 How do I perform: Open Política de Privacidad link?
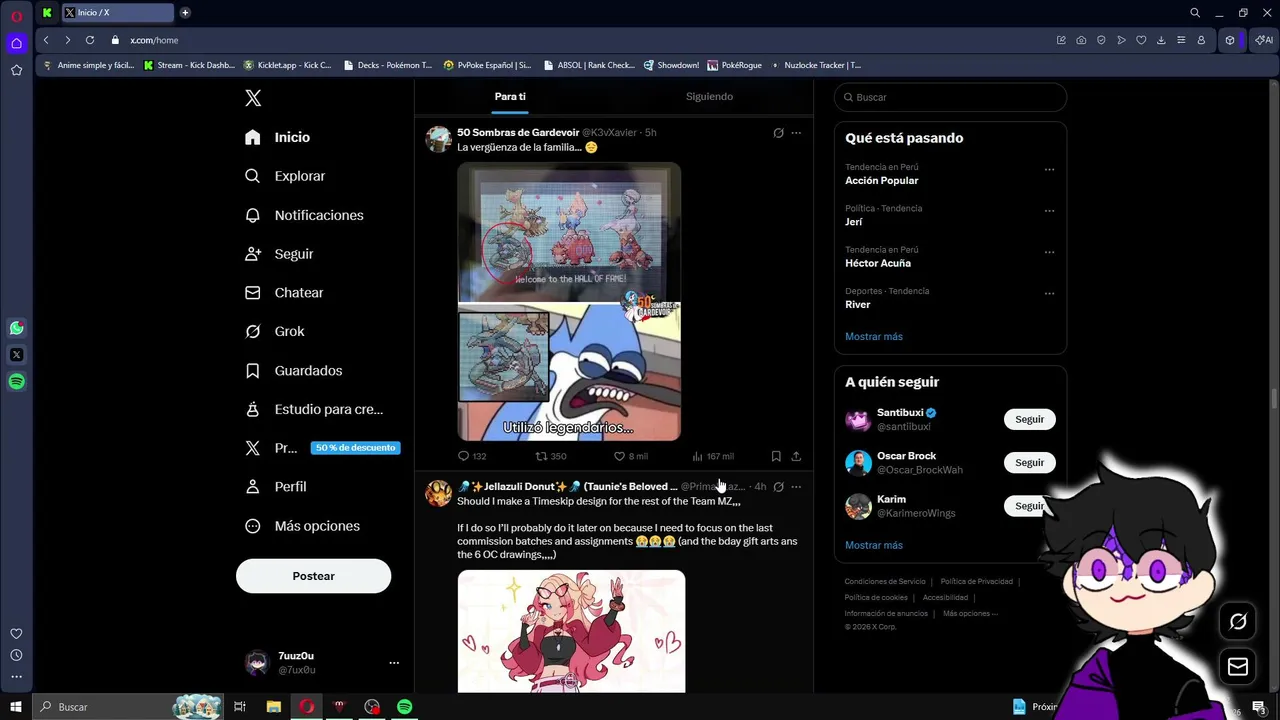tap(977, 582)
